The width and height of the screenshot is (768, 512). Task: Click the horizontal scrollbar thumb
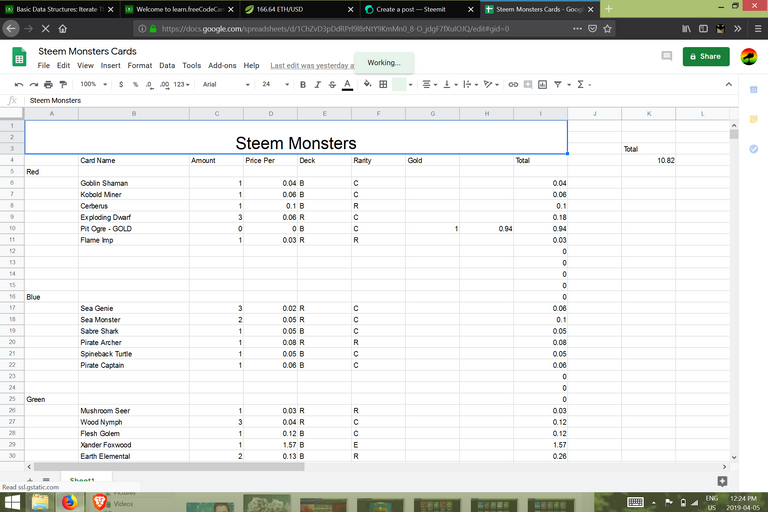coord(169,467)
